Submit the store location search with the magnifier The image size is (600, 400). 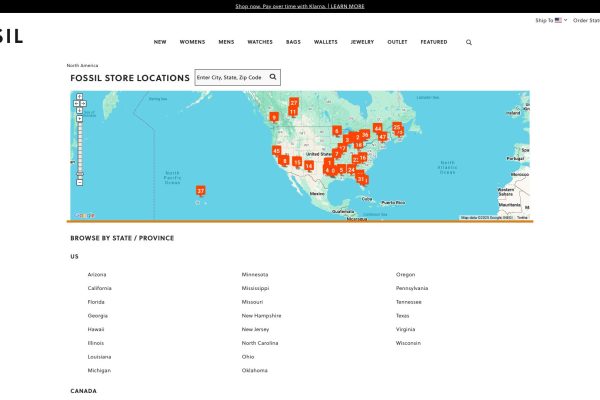pos(273,77)
